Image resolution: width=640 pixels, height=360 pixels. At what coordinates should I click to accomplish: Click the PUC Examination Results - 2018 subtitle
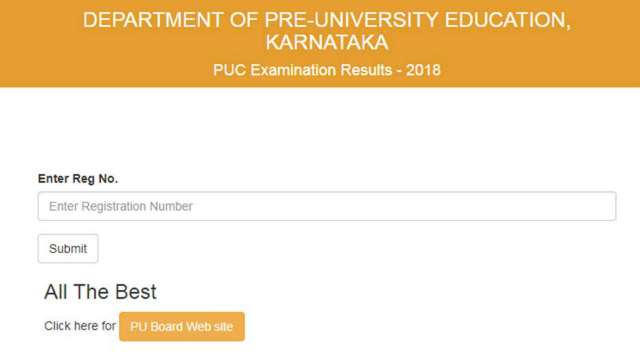click(327, 70)
